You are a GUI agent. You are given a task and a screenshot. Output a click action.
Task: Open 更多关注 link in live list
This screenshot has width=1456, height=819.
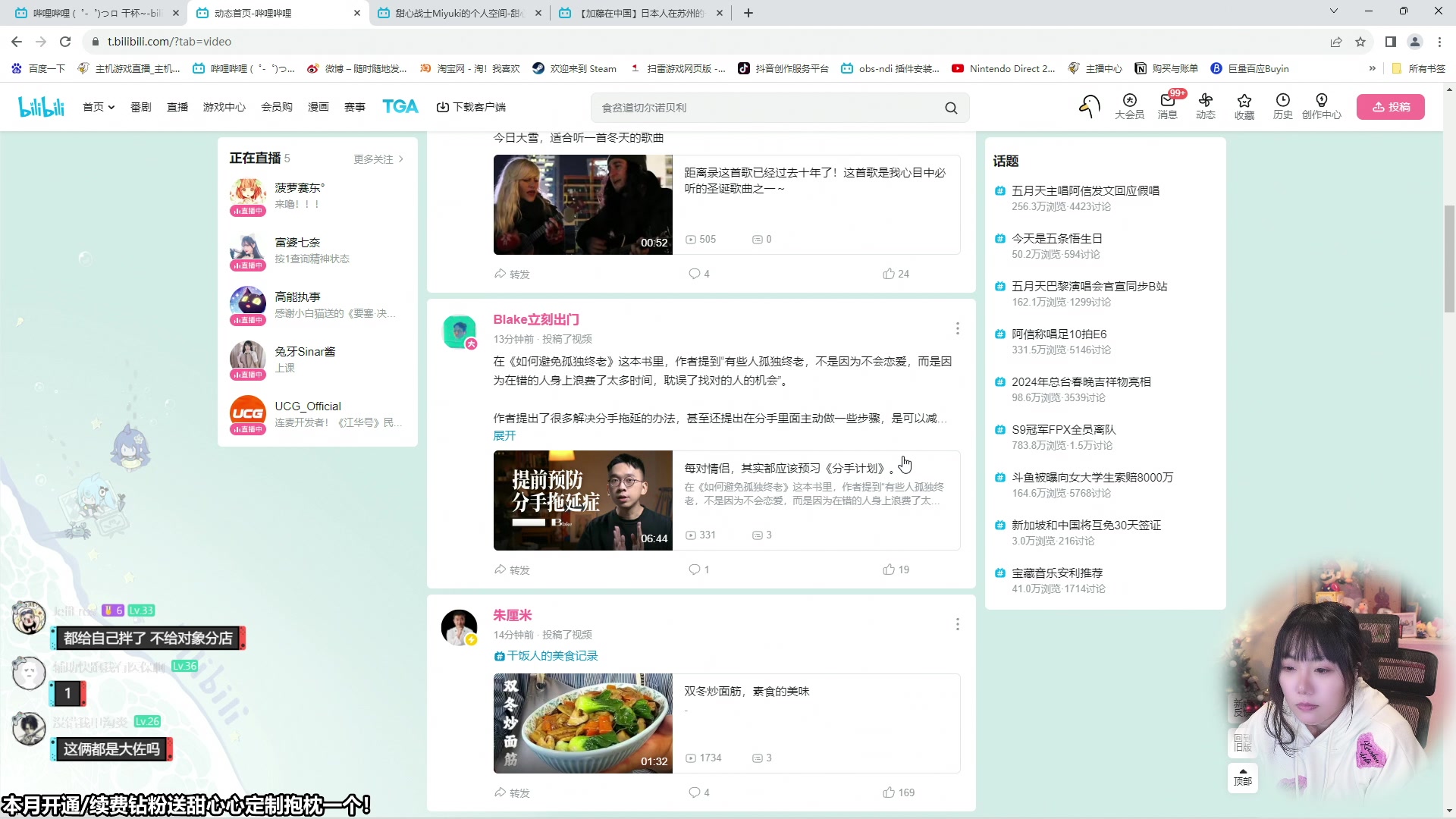372,158
